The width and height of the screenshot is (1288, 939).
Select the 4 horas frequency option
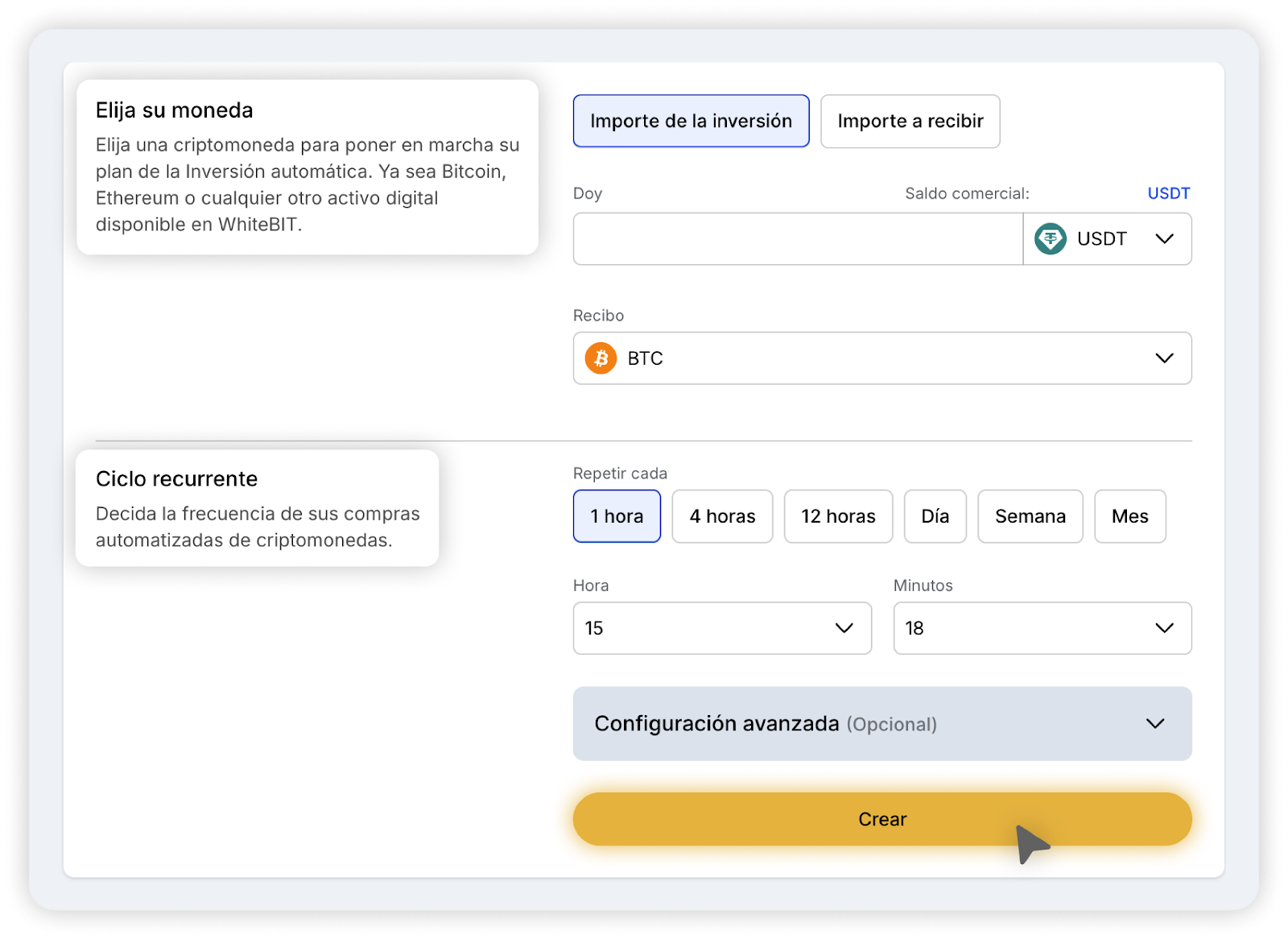[722, 516]
